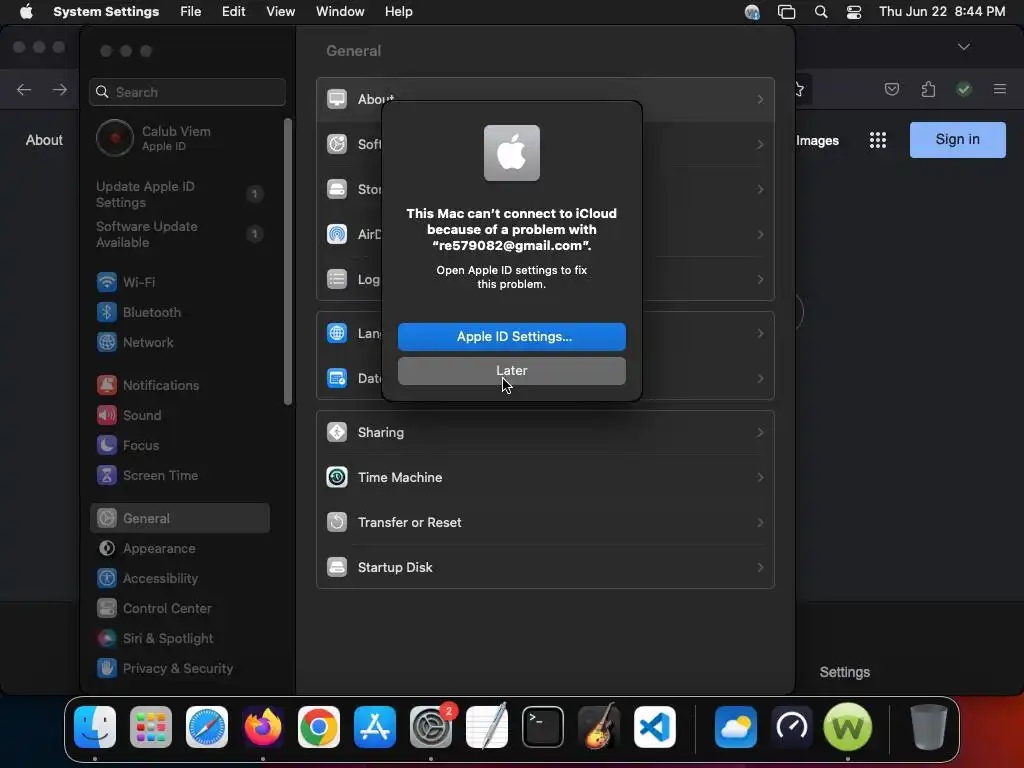Open the Sharing row in General
Image resolution: width=1024 pixels, height=768 pixels.
(545, 432)
